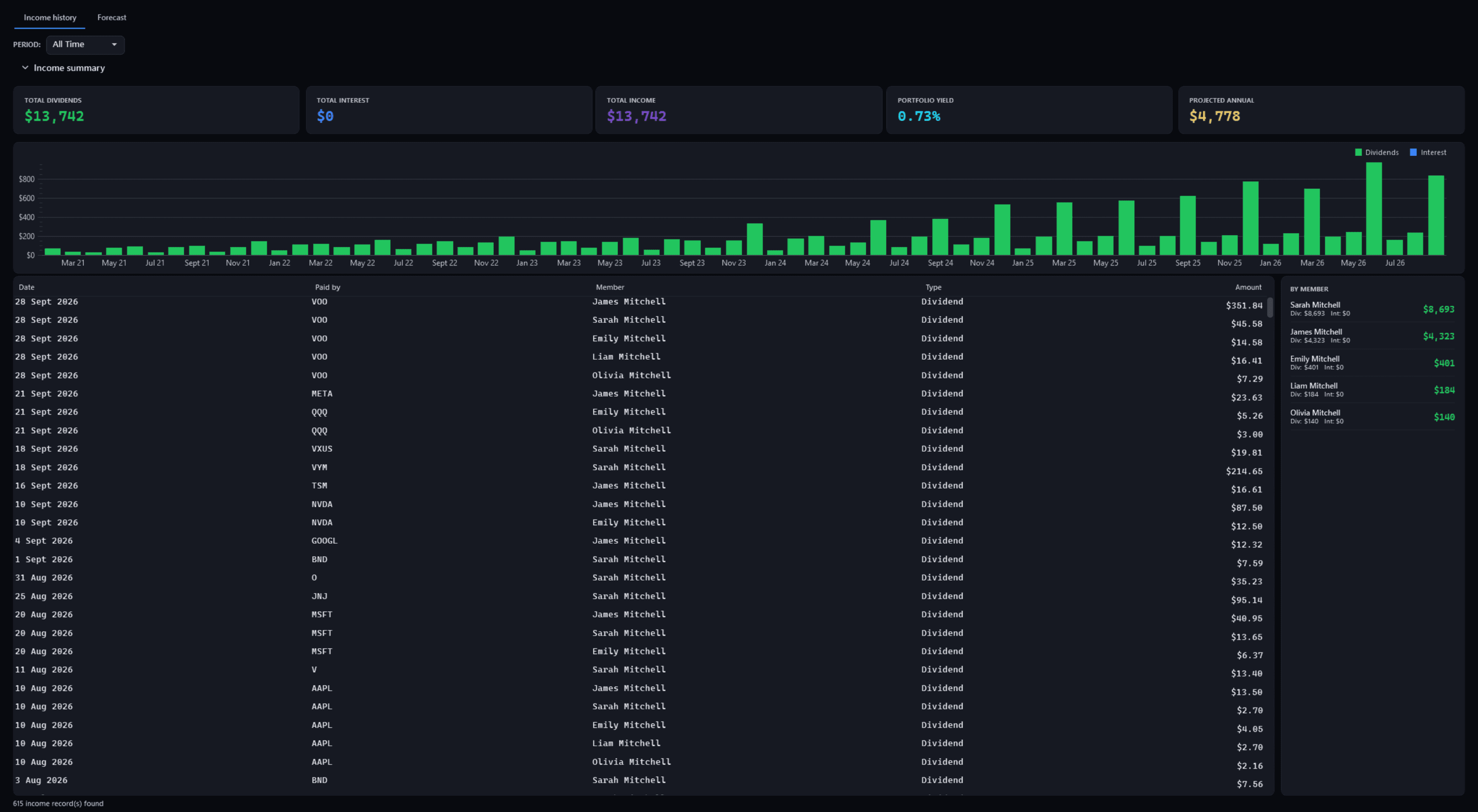Sort table by Paid by column
1478x812 pixels.
tap(327, 287)
